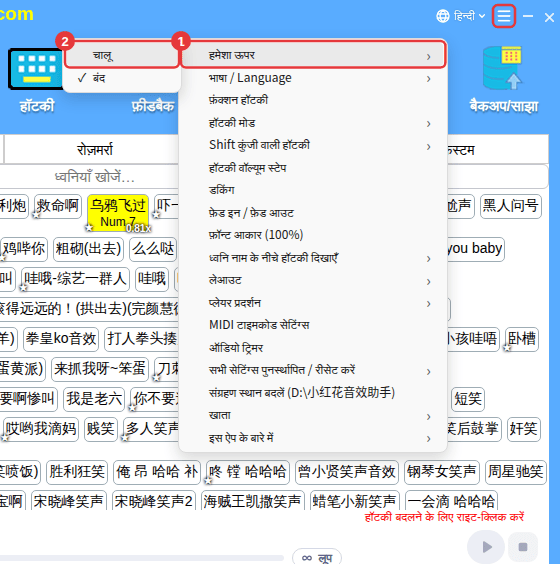Select the डकिंग menu entry
The image size is (560, 564).
click(313, 190)
